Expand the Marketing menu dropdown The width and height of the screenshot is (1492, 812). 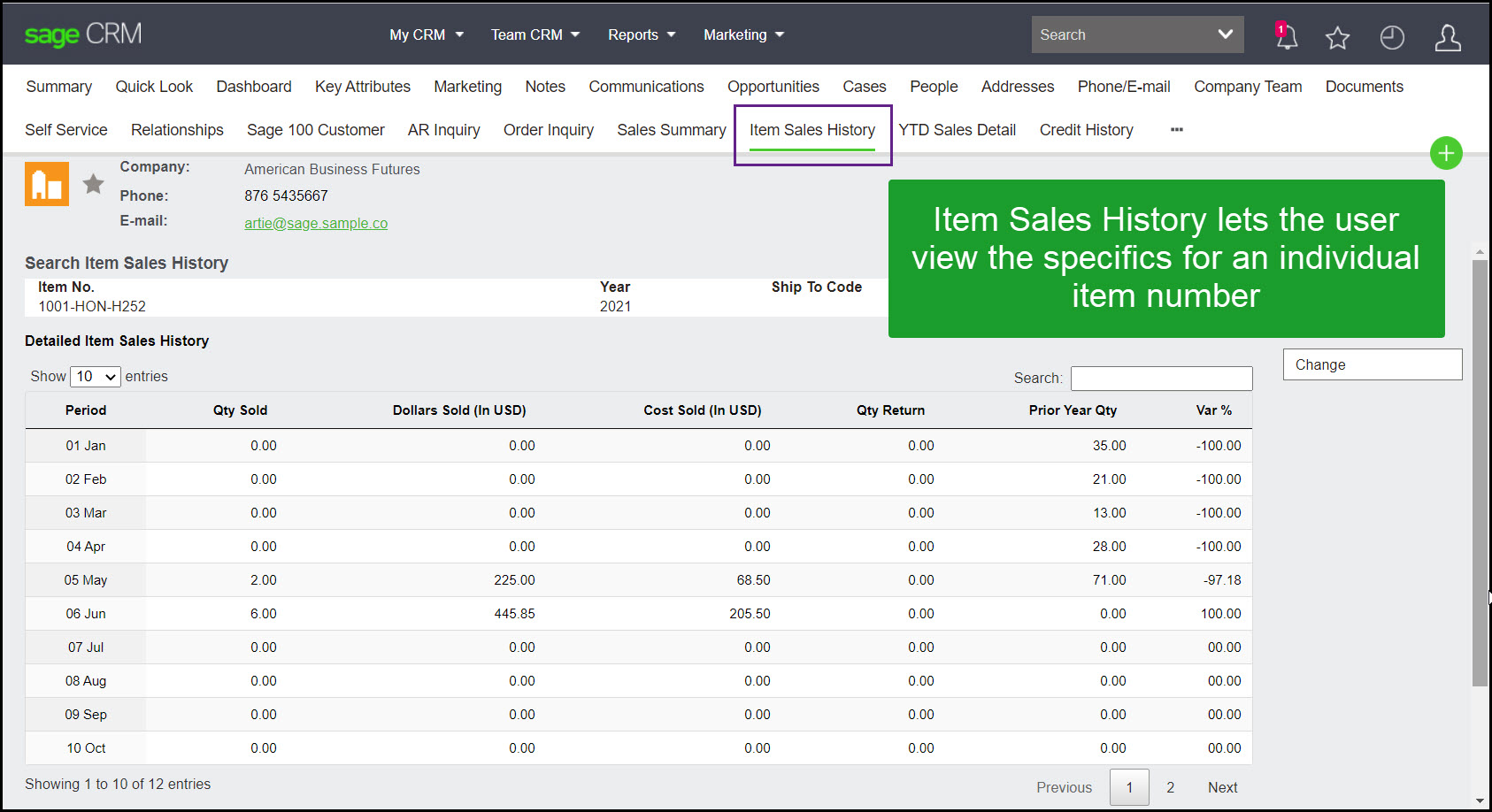click(742, 34)
